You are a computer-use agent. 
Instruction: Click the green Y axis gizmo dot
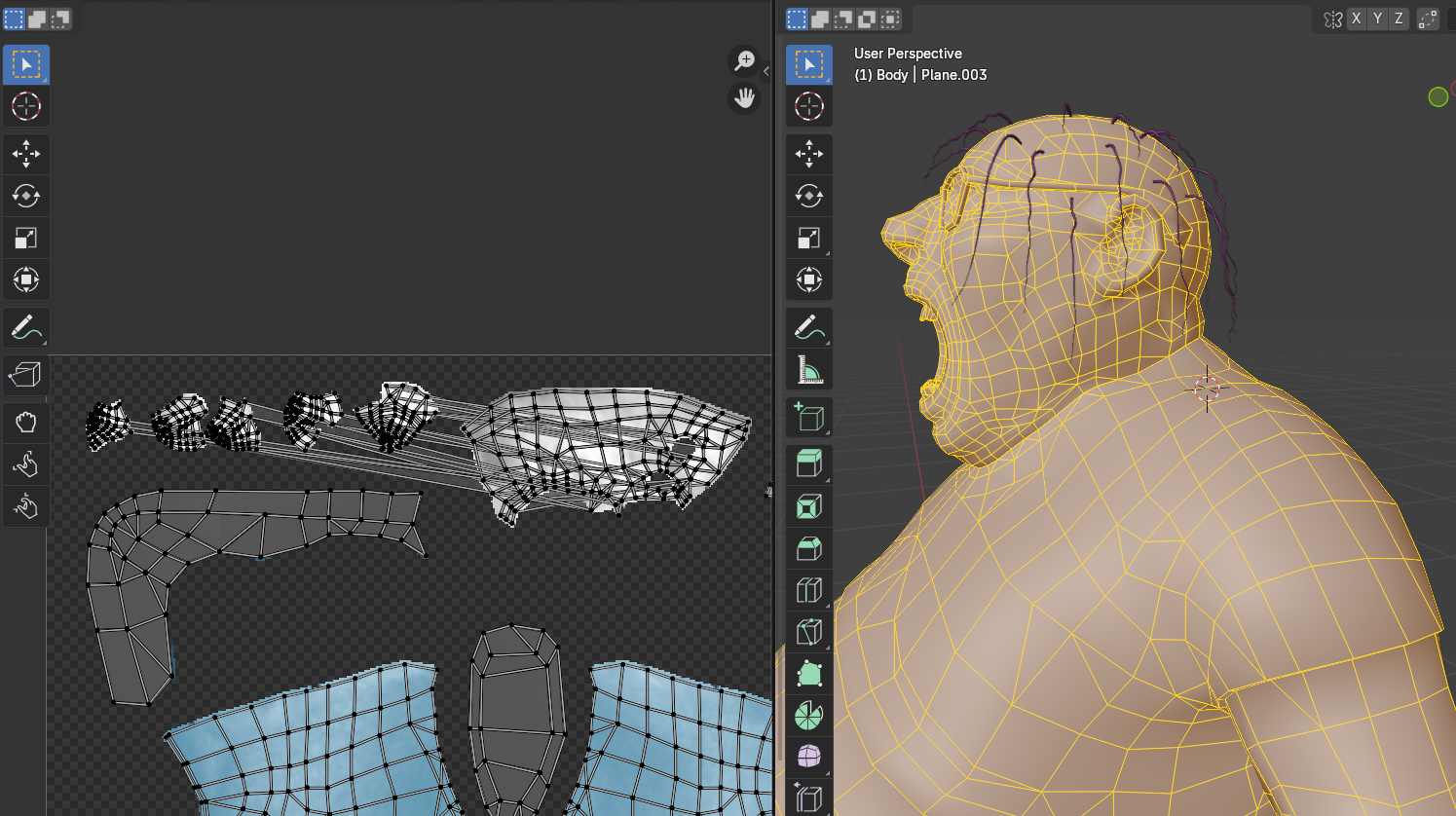point(1437,96)
